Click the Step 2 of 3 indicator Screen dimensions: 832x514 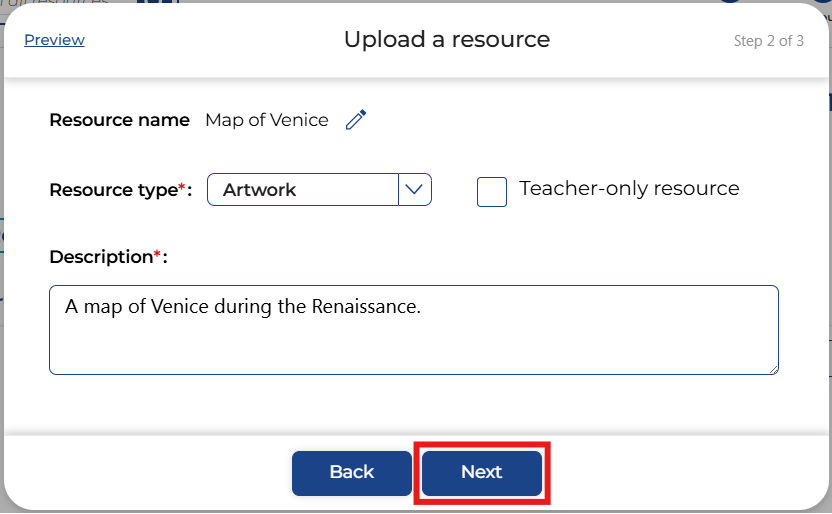(768, 41)
